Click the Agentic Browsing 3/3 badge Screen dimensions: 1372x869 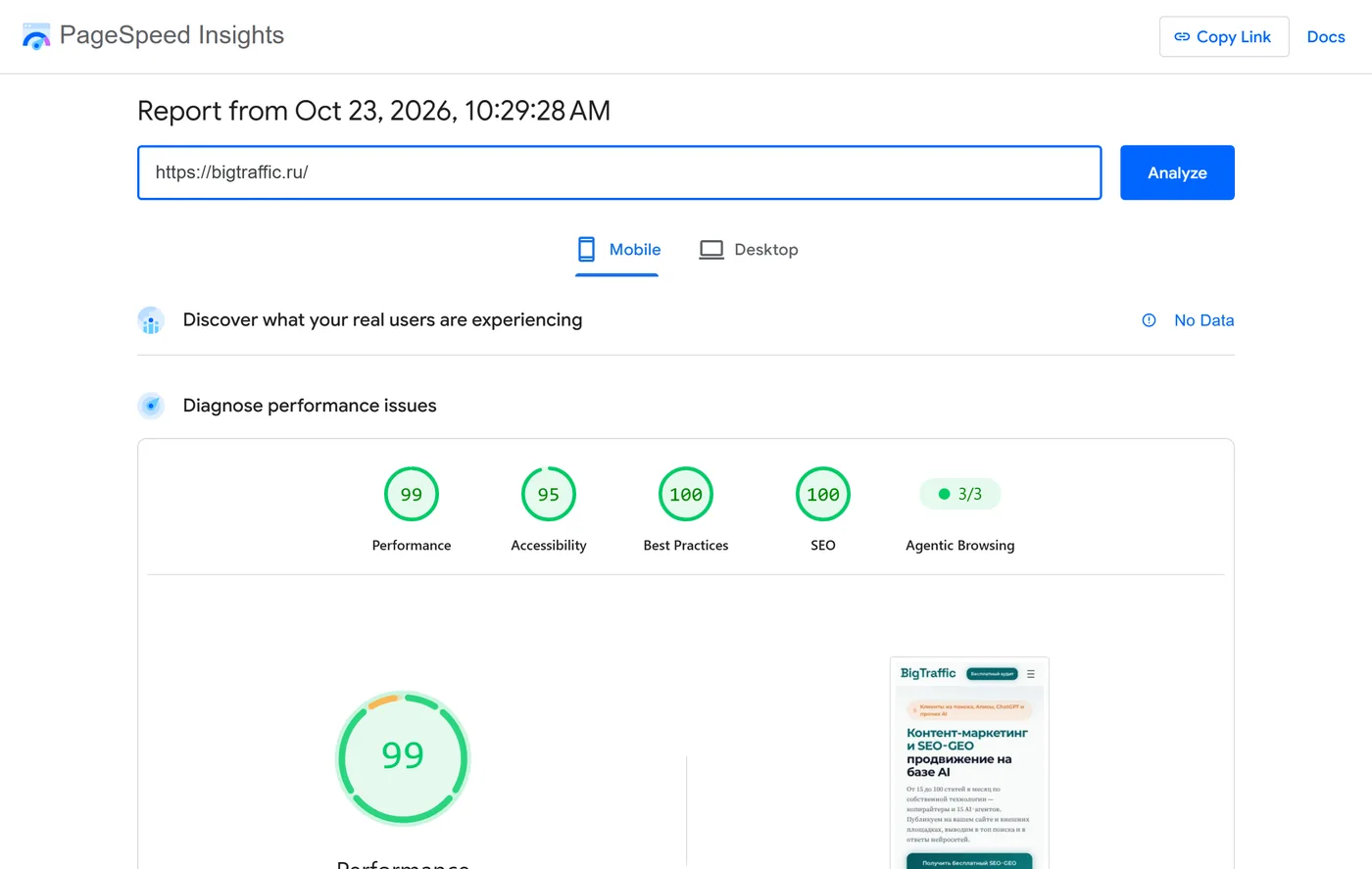tap(960, 494)
